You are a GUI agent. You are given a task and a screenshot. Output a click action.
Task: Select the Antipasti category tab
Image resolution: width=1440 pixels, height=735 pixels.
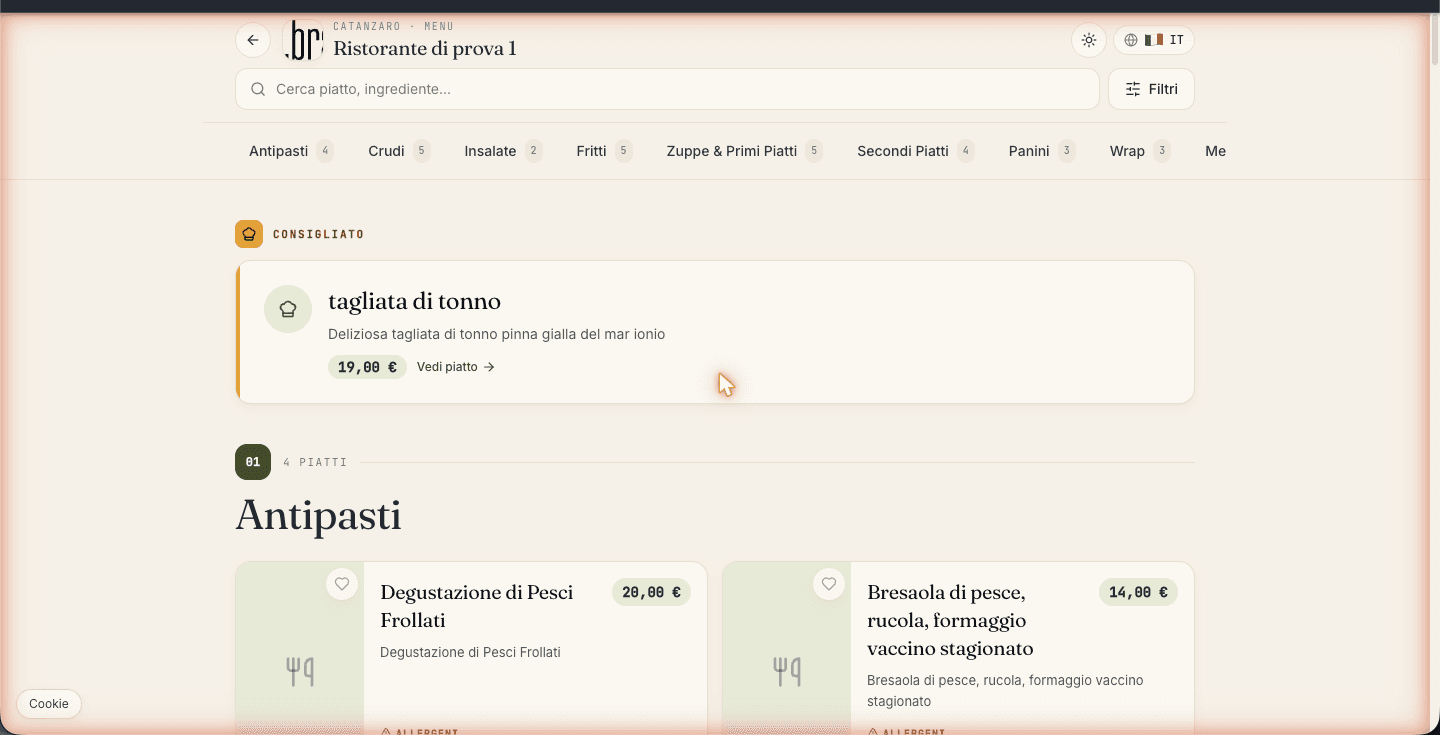click(x=291, y=151)
